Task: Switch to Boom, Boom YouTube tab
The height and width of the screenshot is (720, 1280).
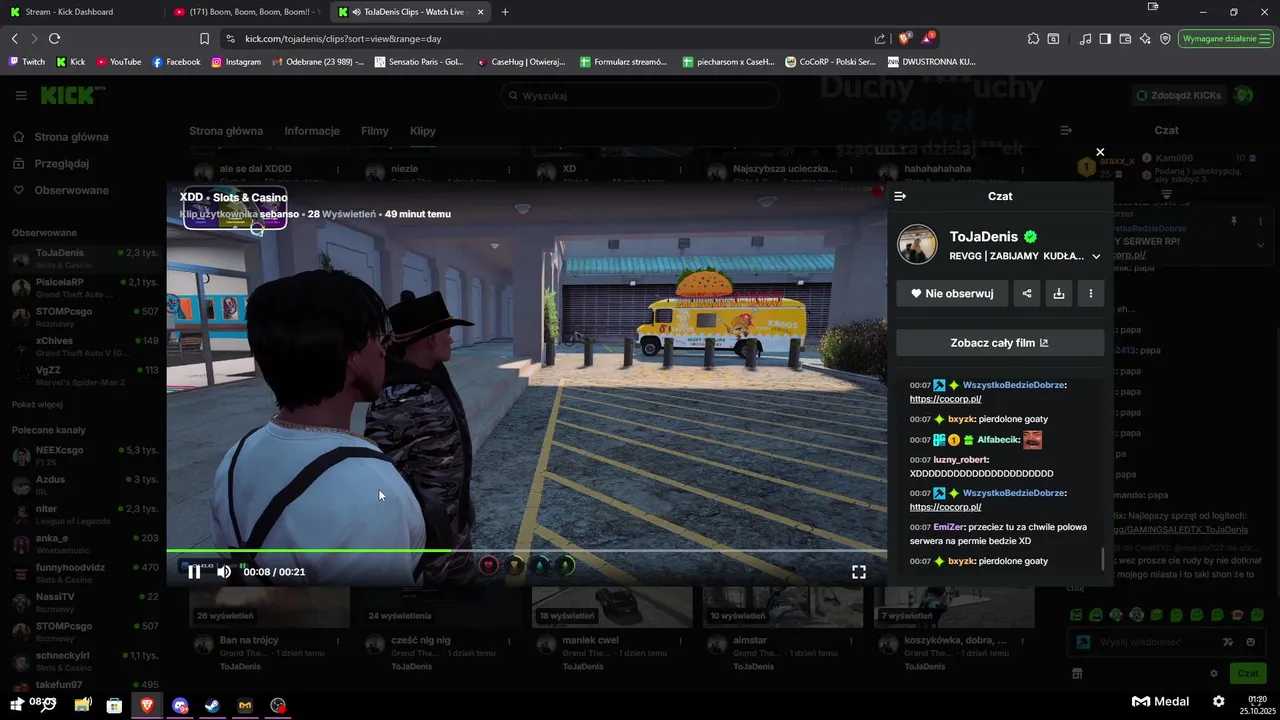Action: click(x=245, y=12)
